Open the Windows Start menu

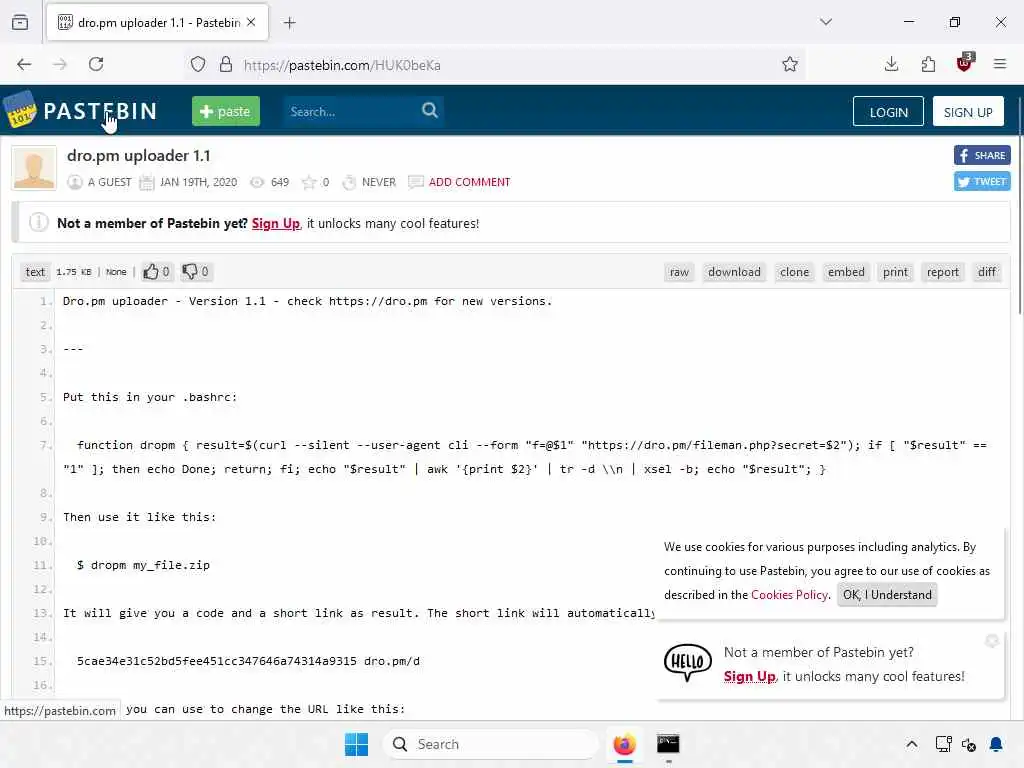click(357, 744)
